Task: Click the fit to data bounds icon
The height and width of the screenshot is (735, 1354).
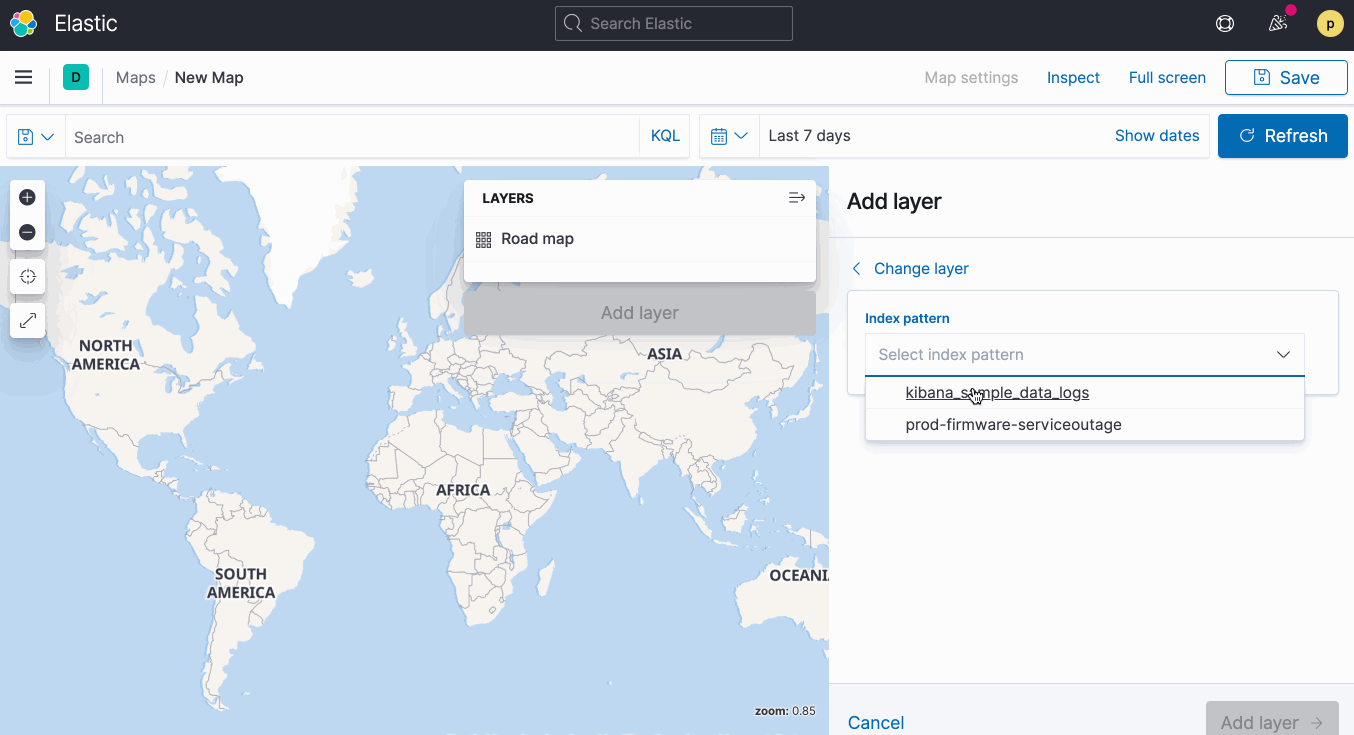Action: point(28,276)
